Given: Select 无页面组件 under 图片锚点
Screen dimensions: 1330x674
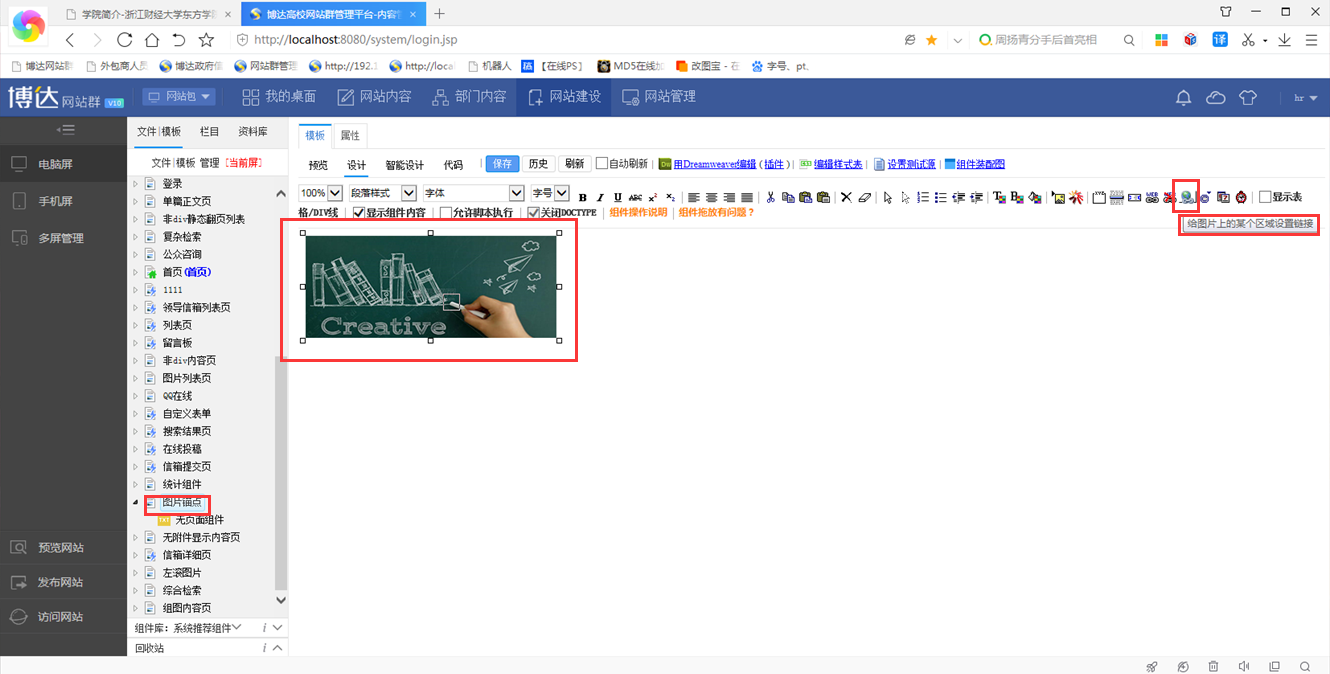Looking at the screenshot, I should coord(199,520).
